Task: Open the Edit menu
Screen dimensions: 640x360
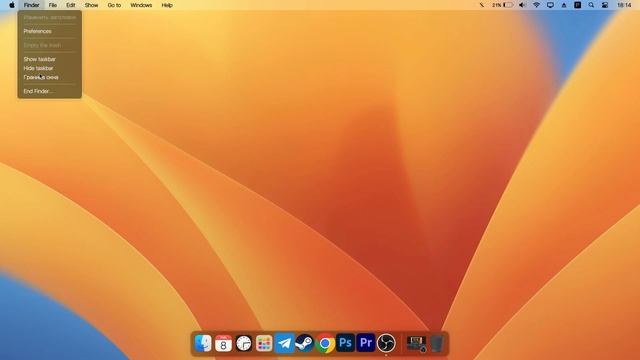Action: tap(71, 5)
